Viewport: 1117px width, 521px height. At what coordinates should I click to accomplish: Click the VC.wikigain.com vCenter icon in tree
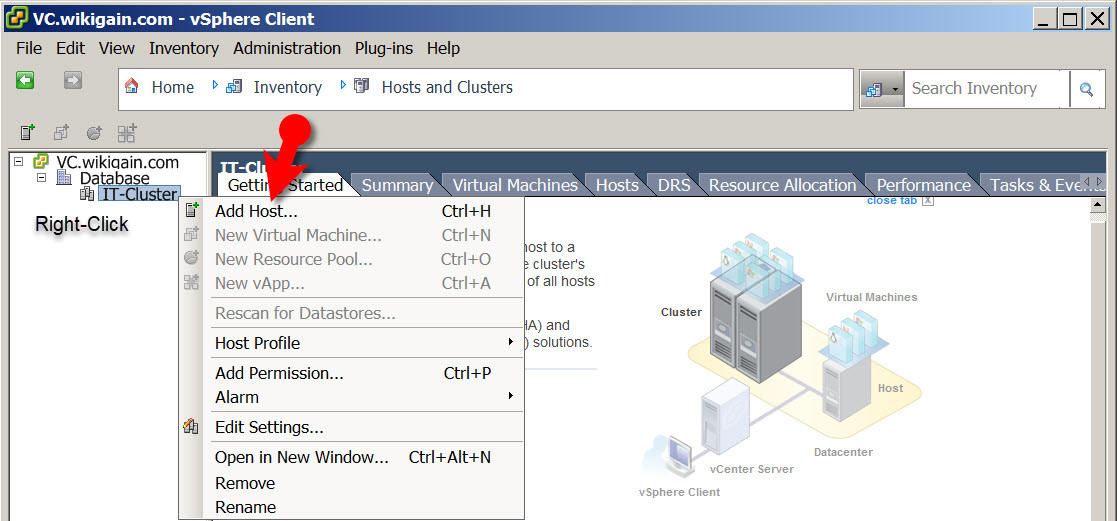tap(41, 162)
